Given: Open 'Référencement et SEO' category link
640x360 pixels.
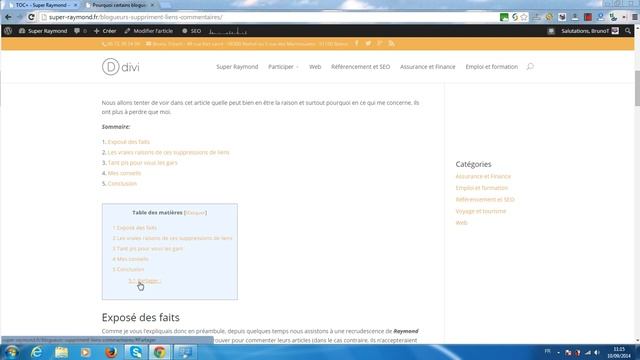Looking at the screenshot, I should tap(485, 199).
